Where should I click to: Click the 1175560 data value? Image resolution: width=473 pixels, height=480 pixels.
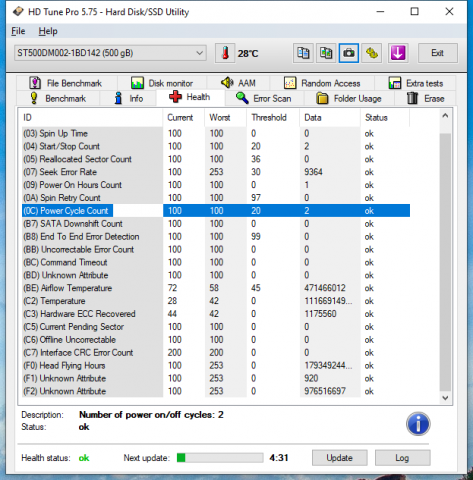click(x=320, y=314)
